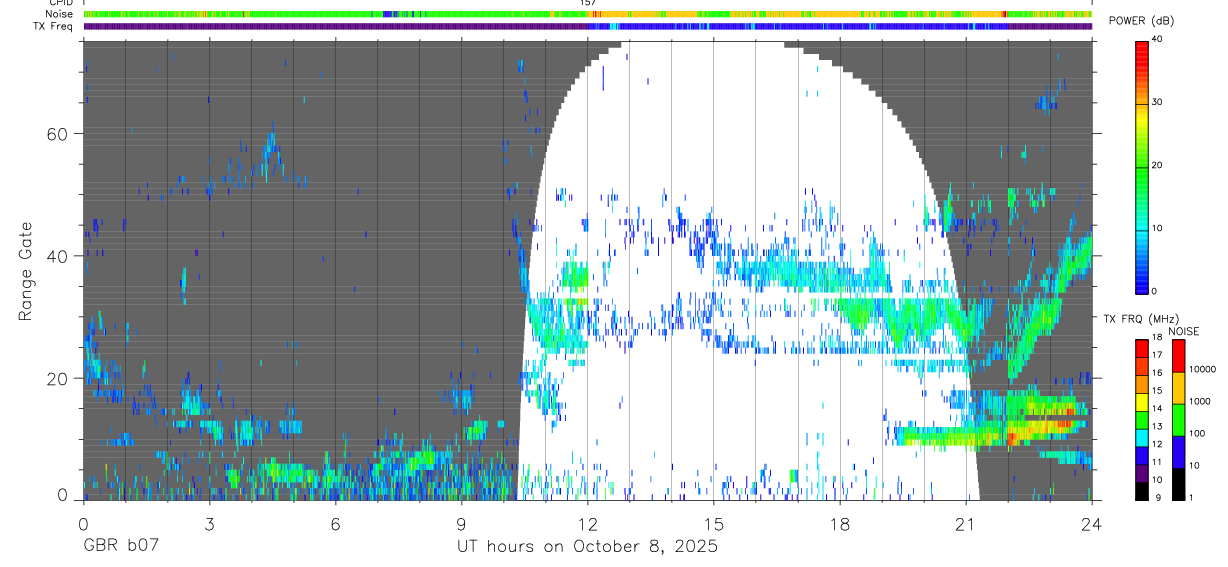Click the power color scale bar
Image resolution: width=1228 pixels, height=567 pixels.
tap(1142, 166)
